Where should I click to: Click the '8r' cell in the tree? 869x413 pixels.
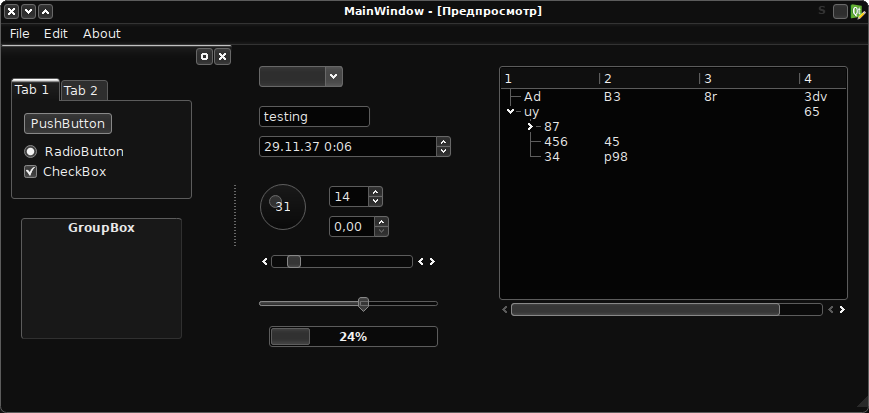tap(710, 97)
